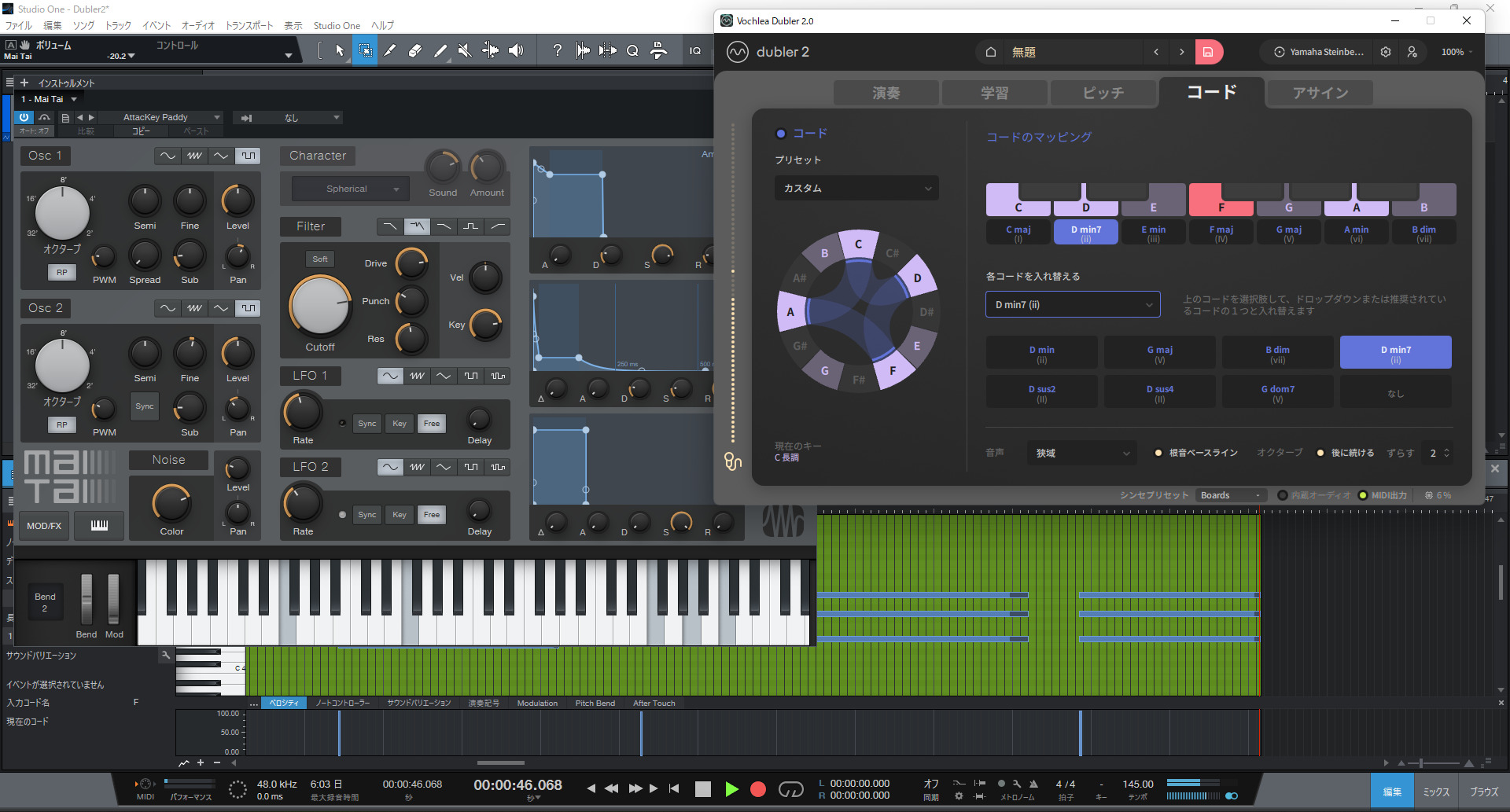The image size is (1510, 812).
Task: Click the F maj (IV) chord mapping
Action: [1221, 232]
